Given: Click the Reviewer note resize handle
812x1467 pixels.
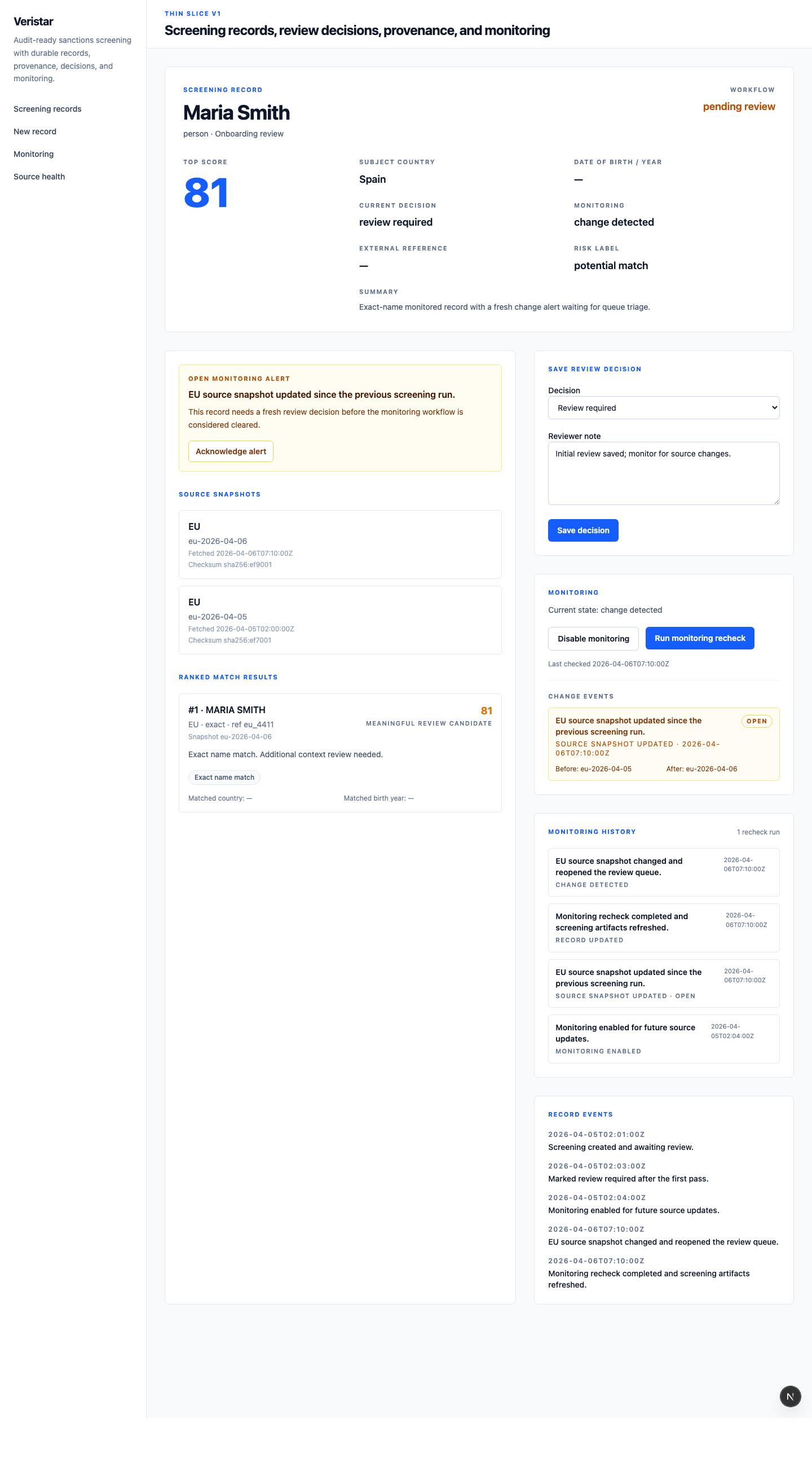Looking at the screenshot, I should pyautogui.click(x=775, y=501).
